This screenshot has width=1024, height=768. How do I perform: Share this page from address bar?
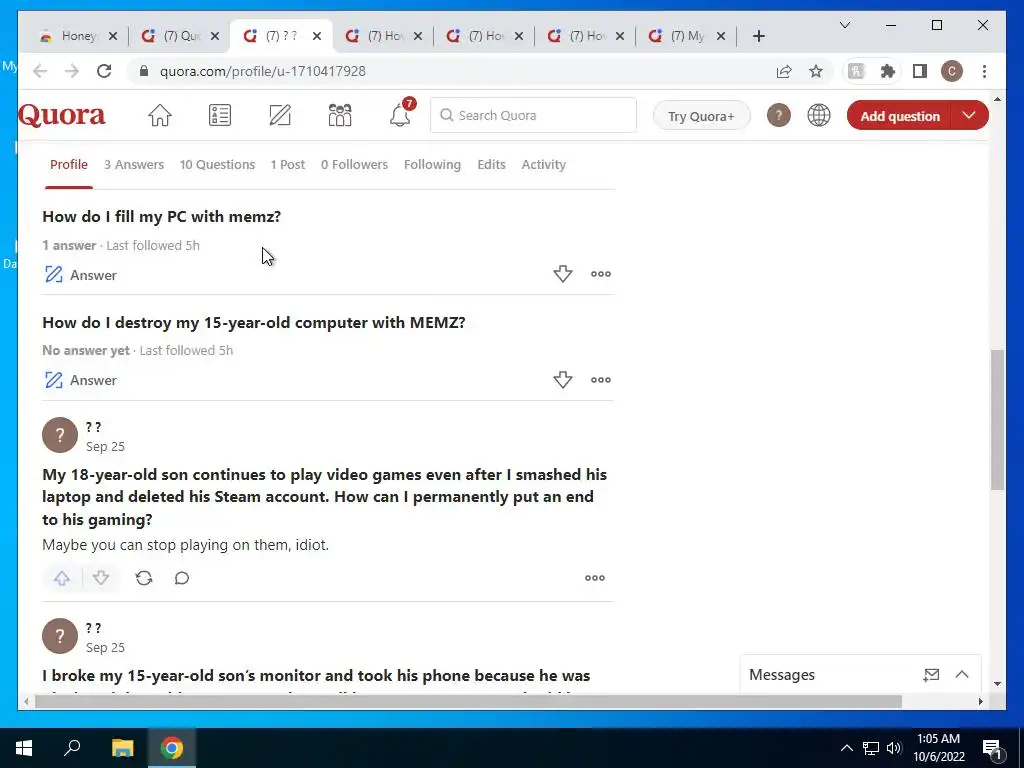point(784,71)
